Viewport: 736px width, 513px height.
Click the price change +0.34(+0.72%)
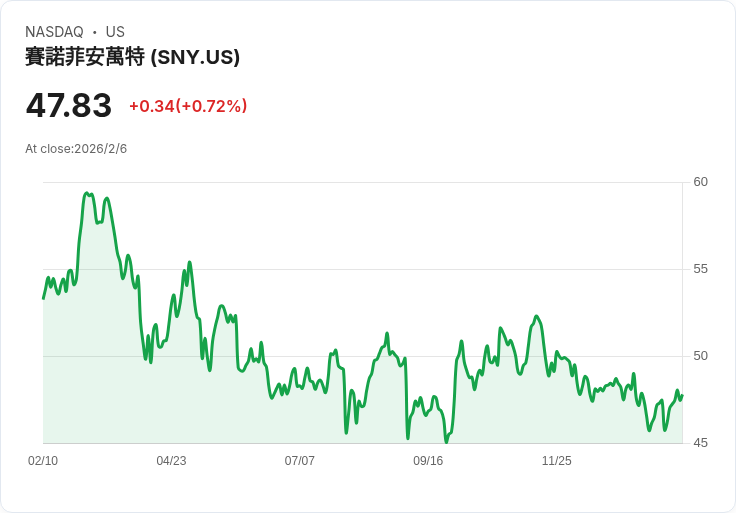(188, 106)
